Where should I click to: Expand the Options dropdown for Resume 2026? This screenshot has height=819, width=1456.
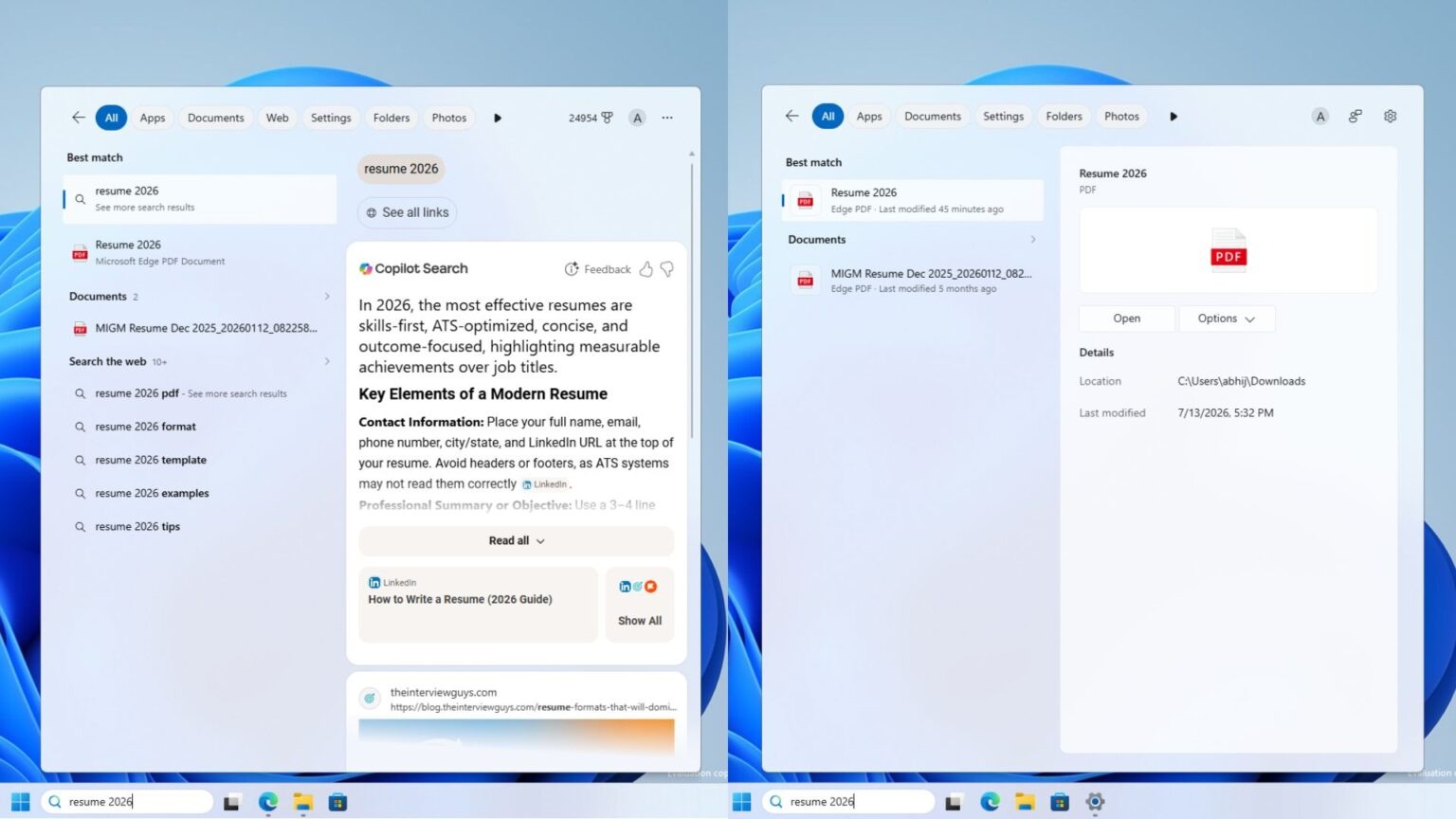pos(1227,318)
